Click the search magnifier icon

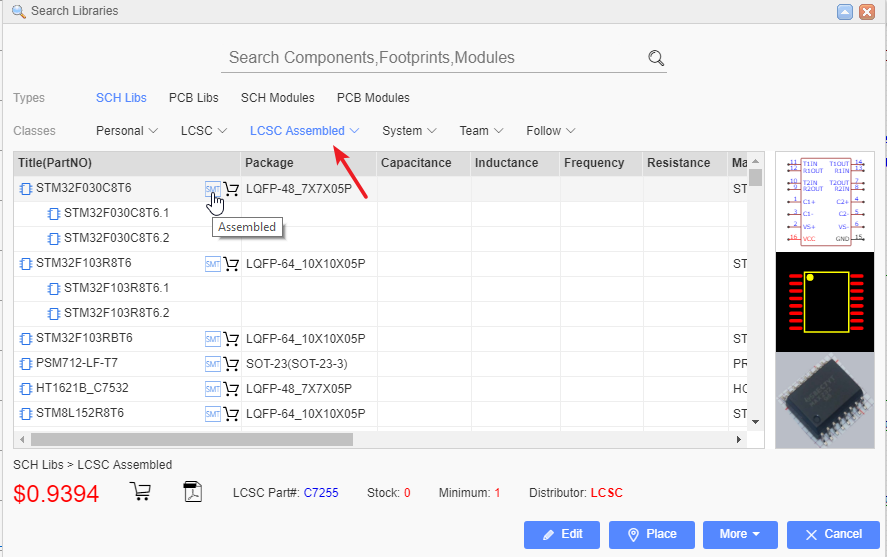[656, 58]
